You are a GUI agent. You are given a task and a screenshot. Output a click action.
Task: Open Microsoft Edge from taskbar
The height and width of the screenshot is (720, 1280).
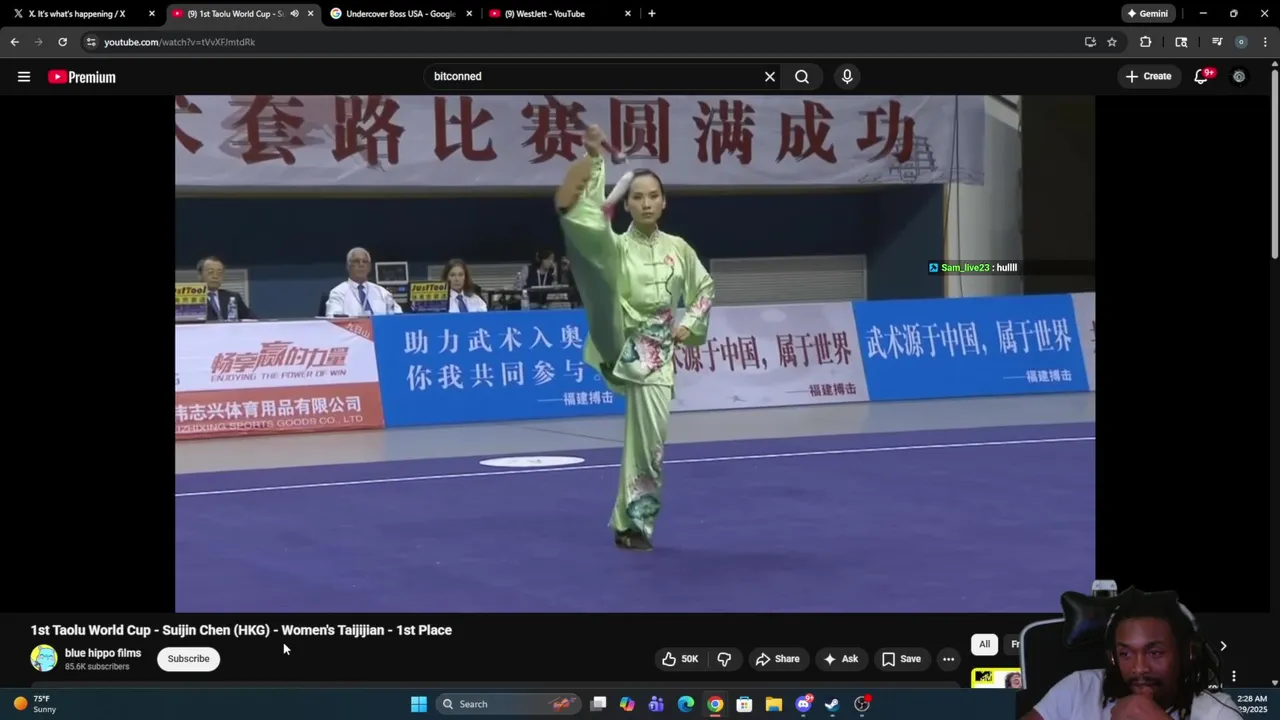point(686,704)
